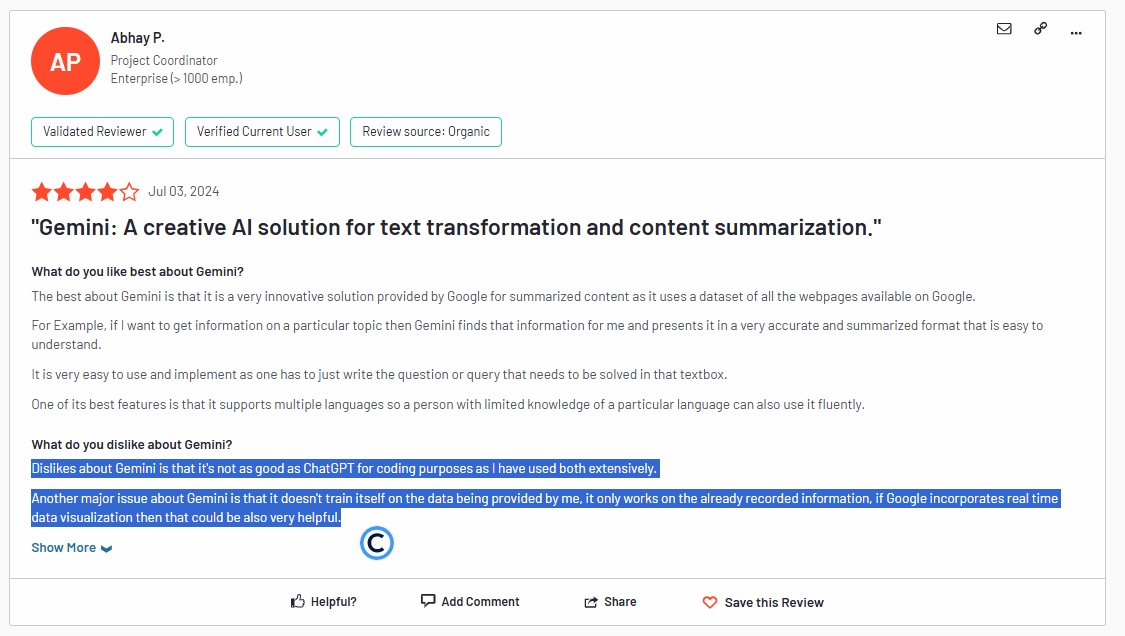Click the sentence "It is very easy to use"
Viewport: 1125px width, 636px height.
pyautogui.click(x=380, y=374)
